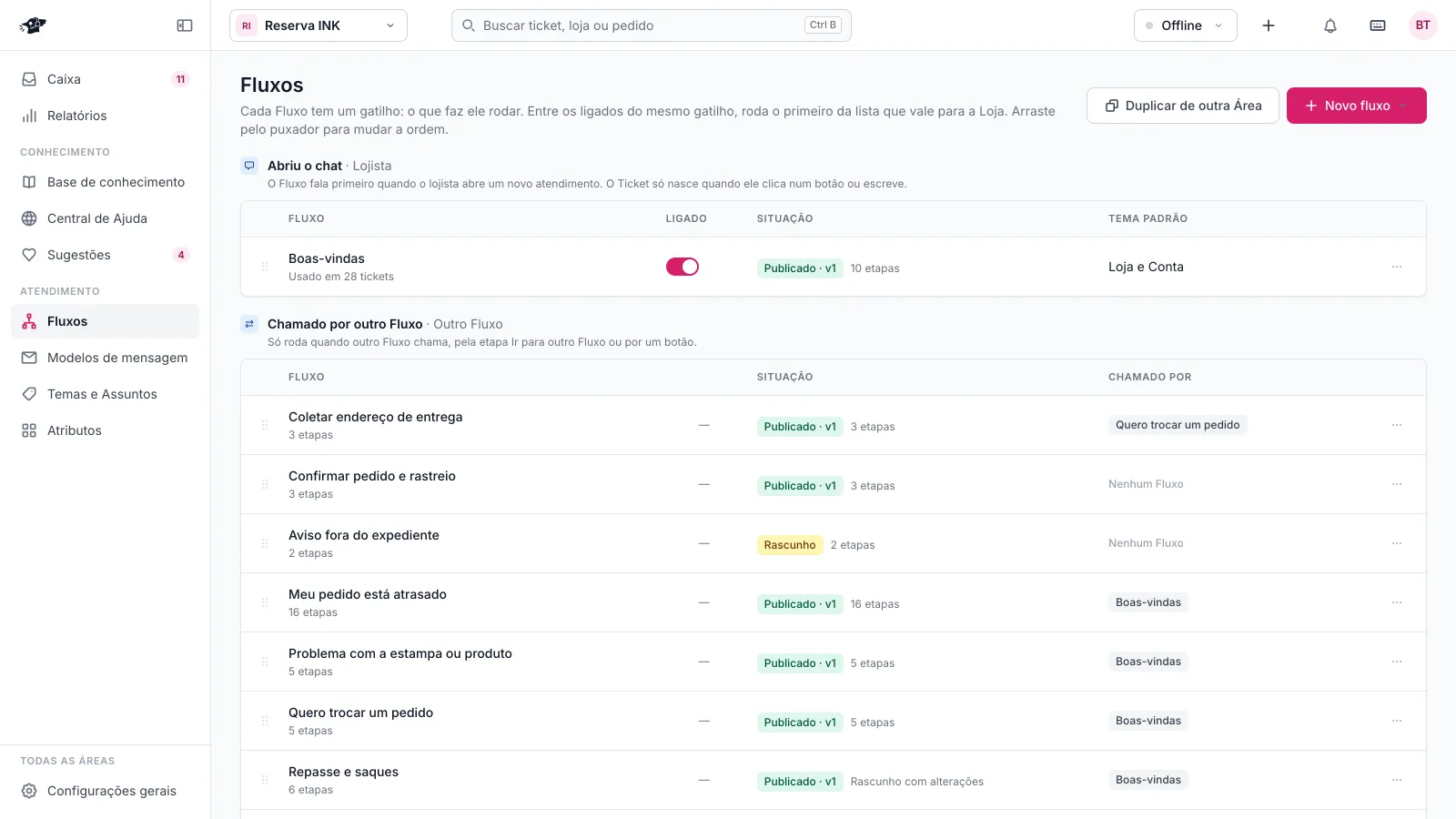
Task: Open more options for Confirmar pedido e rastreio
Action: tap(1397, 484)
